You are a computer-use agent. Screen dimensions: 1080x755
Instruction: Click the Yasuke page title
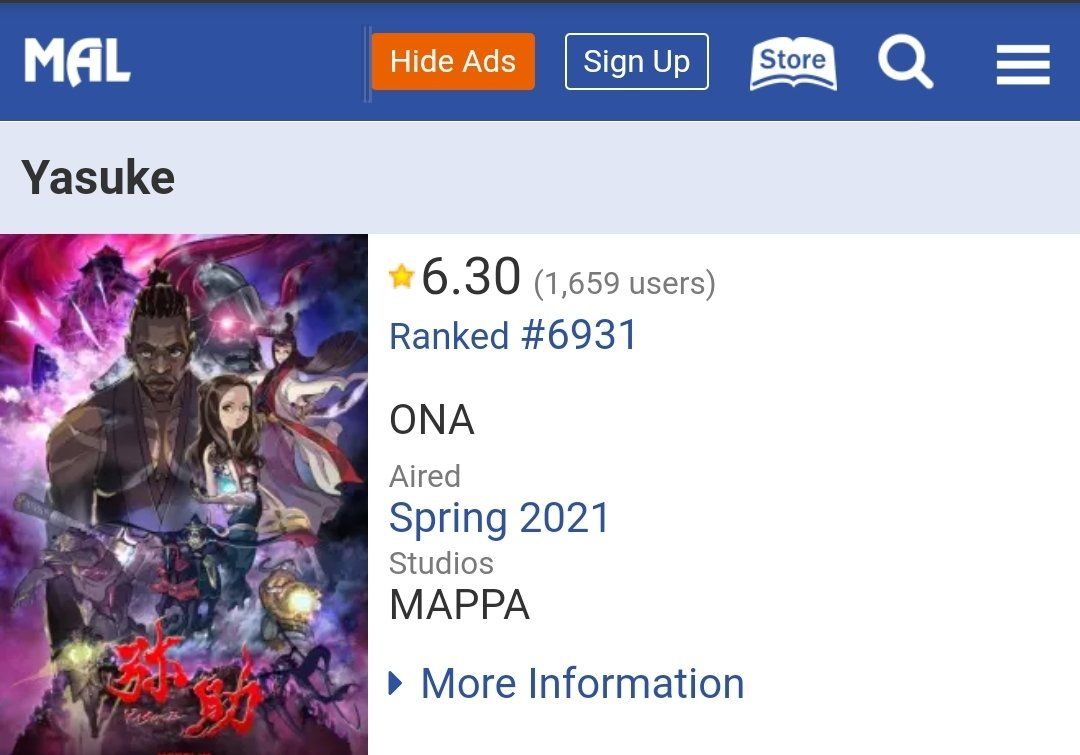(98, 178)
